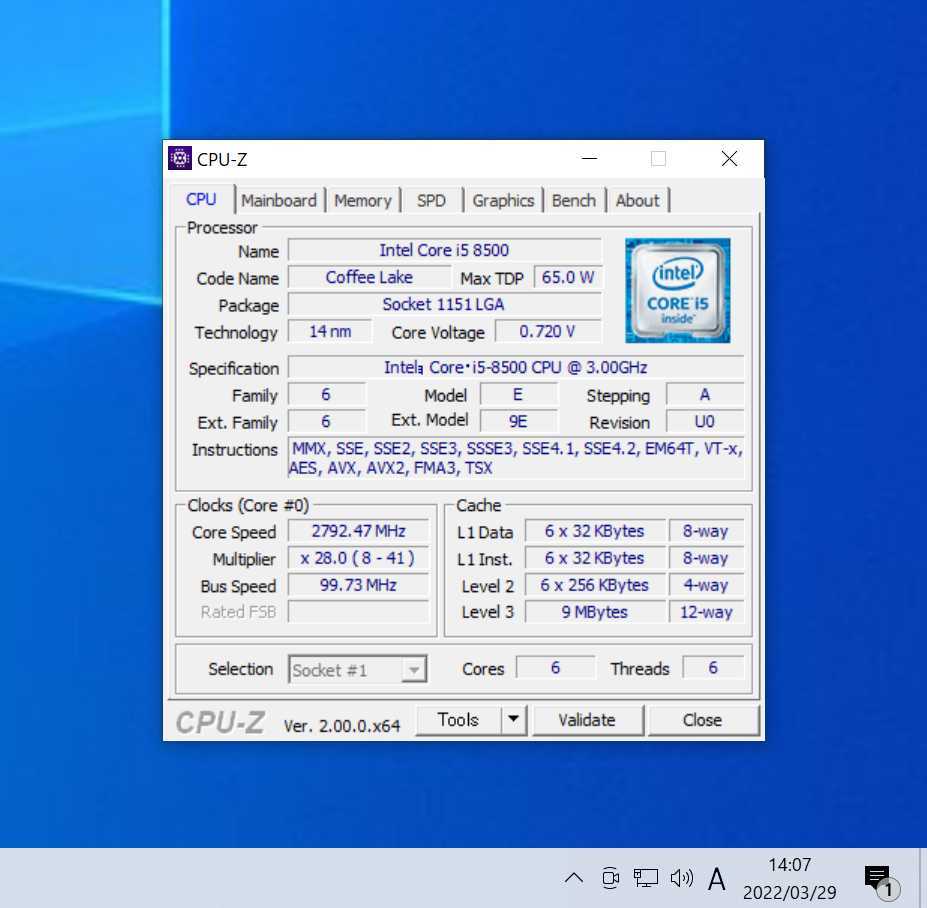
Task: Click the Intel Core i5 inside logo
Action: point(678,290)
